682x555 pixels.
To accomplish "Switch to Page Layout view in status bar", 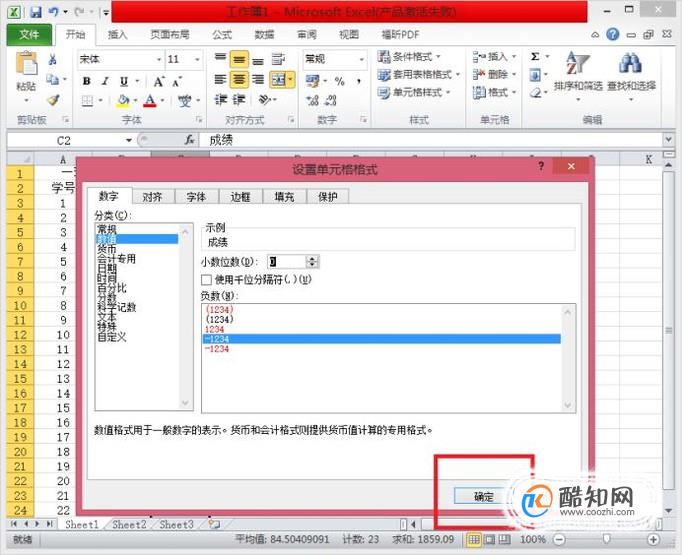I will pos(490,540).
